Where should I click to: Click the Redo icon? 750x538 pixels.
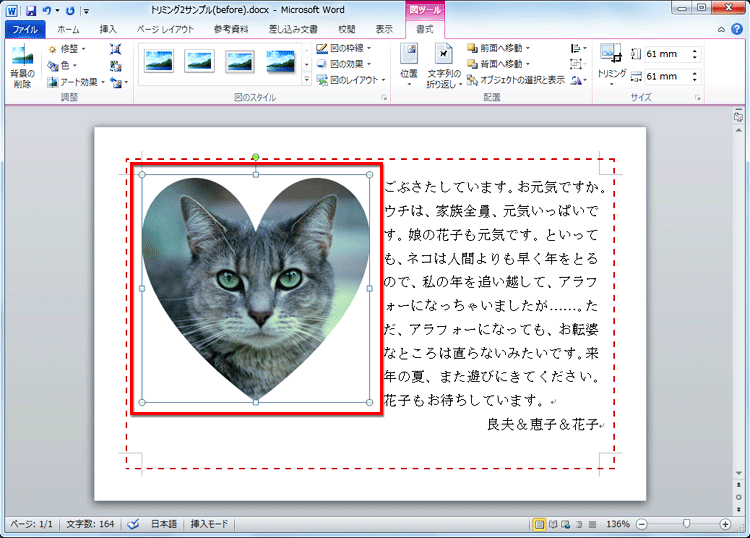click(70, 10)
